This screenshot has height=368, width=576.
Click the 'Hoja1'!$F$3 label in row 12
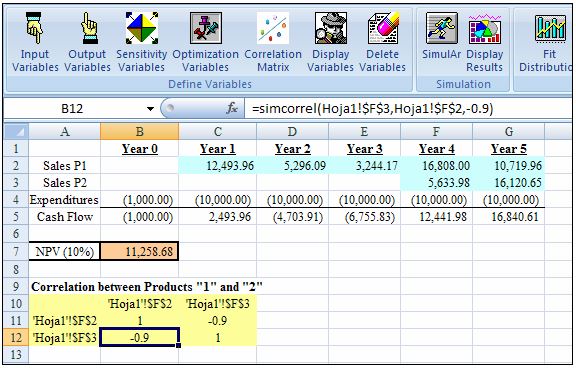(65, 337)
